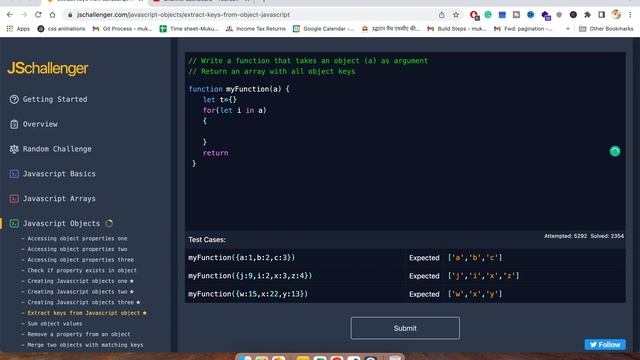Click the Random Challenge icon

point(14,149)
